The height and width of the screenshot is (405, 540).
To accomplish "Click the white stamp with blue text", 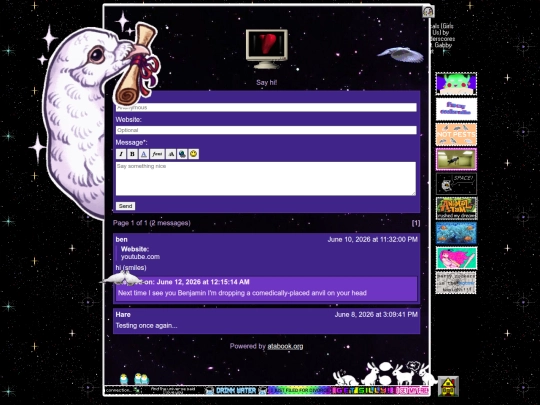I will [456, 109].
